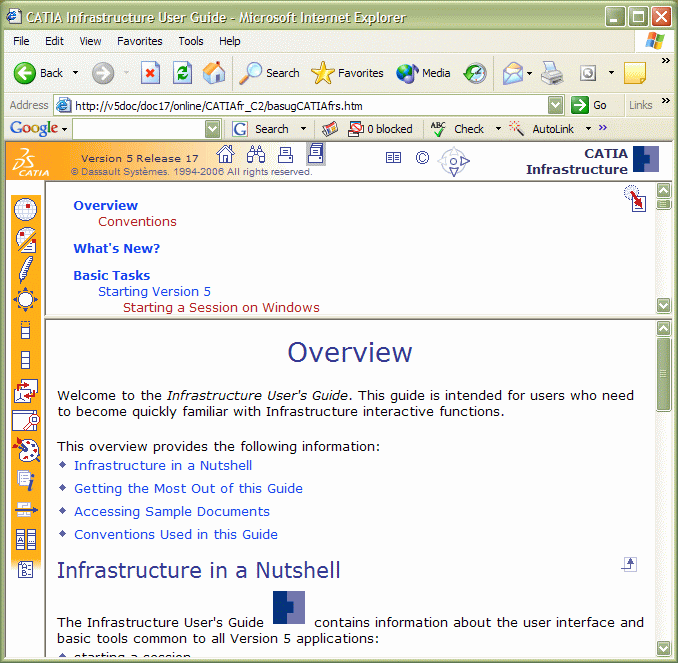This screenshot has height=663, width=678.
Task: Click the dashed-top stacked boxes sidebar icon
Action: [26, 330]
